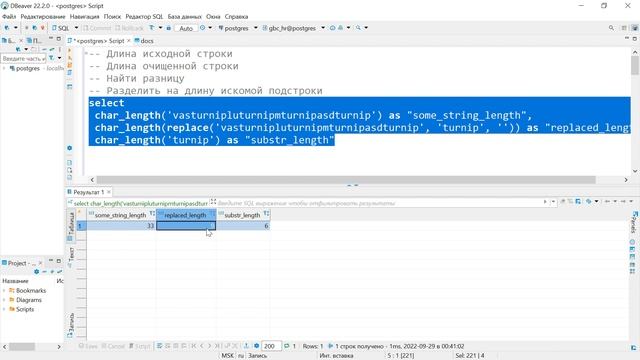Screen dimensions: 640x360
Task: Expand the postgres connection tree node
Action: (x=4, y=69)
